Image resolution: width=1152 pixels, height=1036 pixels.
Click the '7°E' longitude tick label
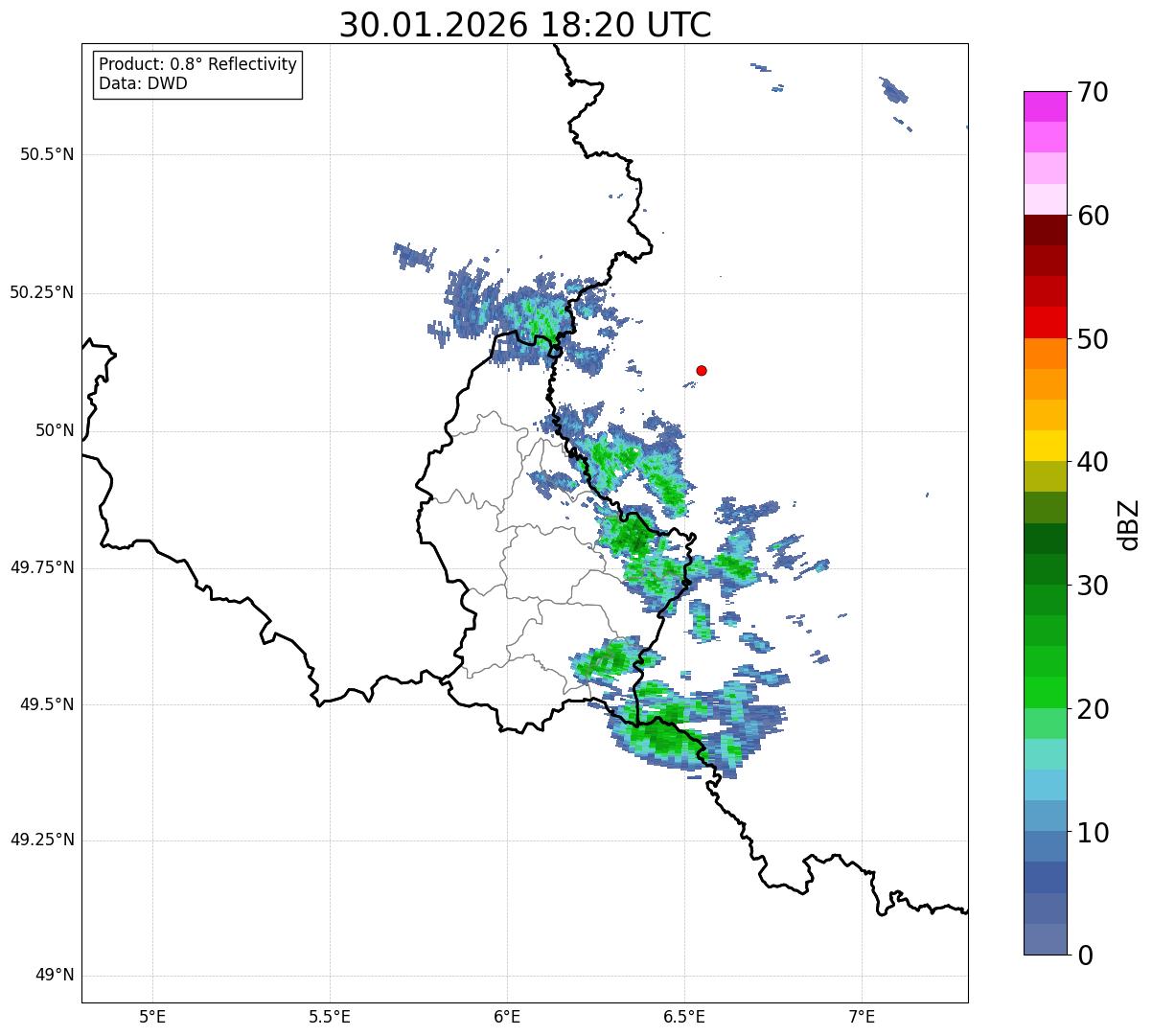click(x=862, y=1016)
